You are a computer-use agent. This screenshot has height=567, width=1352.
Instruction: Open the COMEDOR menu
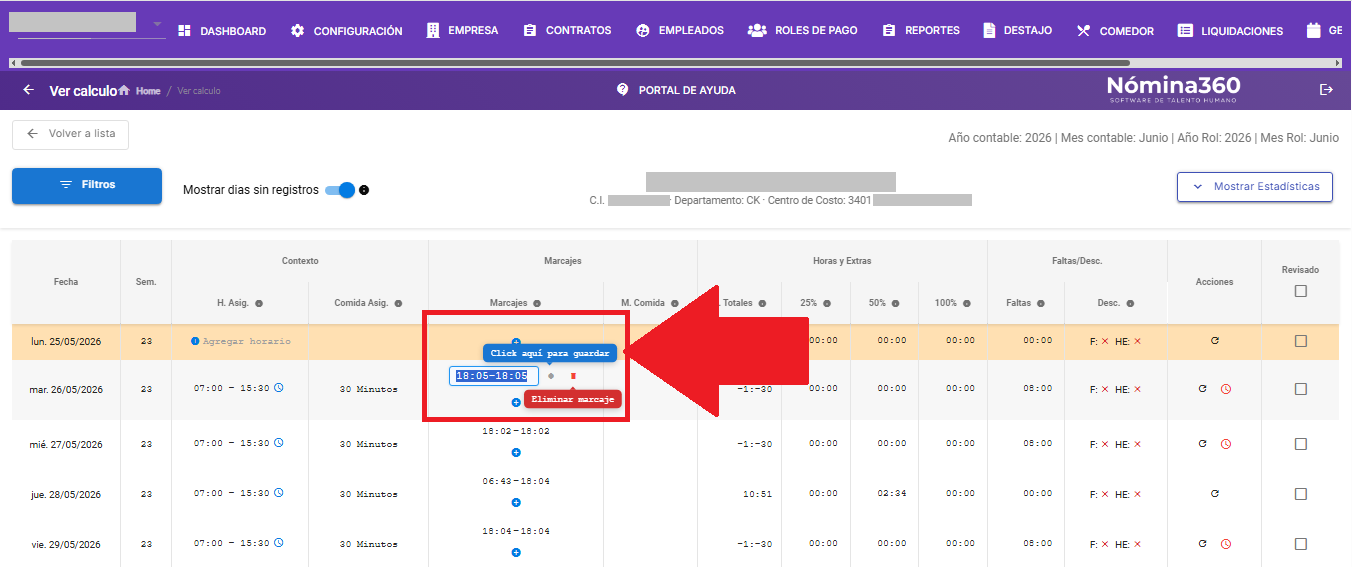point(1115,31)
